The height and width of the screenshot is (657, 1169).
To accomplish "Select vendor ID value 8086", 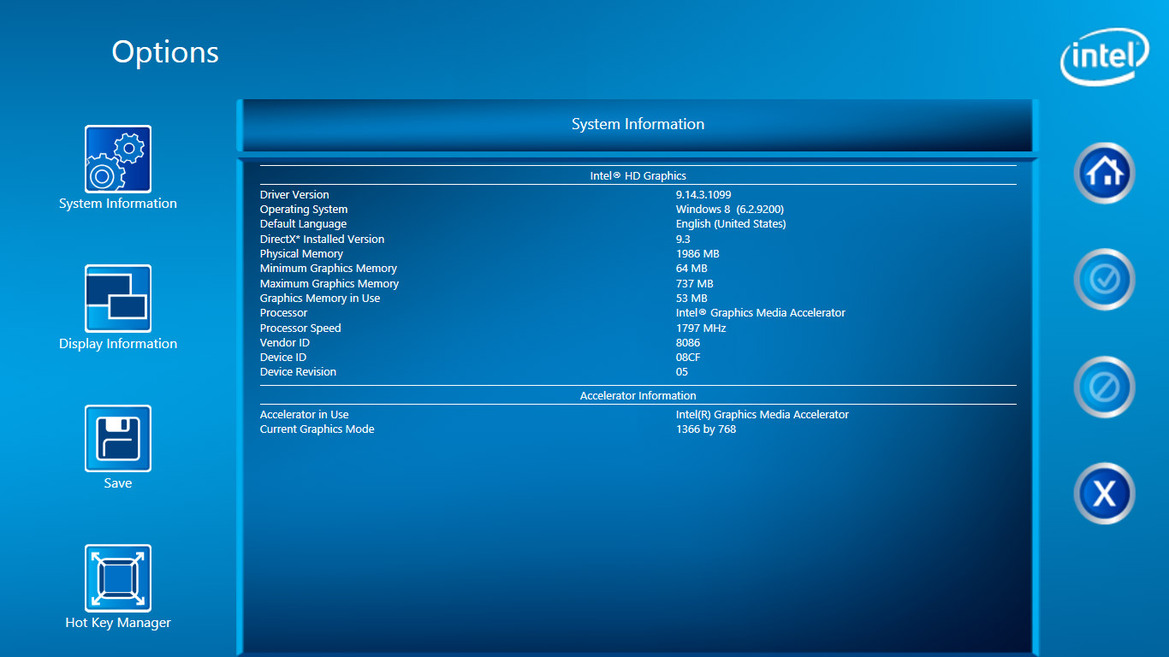I will [x=687, y=343].
